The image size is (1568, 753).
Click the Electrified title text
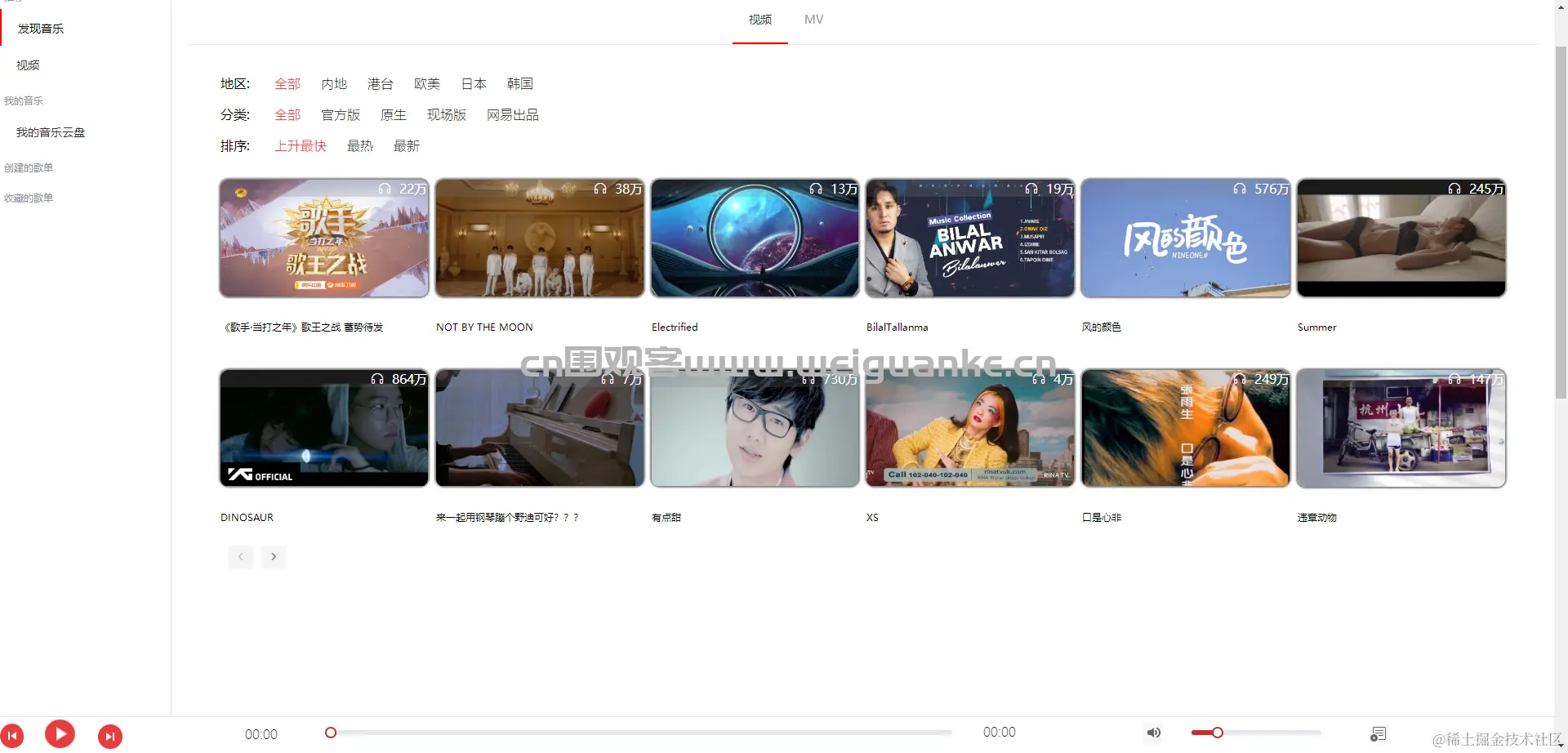pyautogui.click(x=675, y=327)
